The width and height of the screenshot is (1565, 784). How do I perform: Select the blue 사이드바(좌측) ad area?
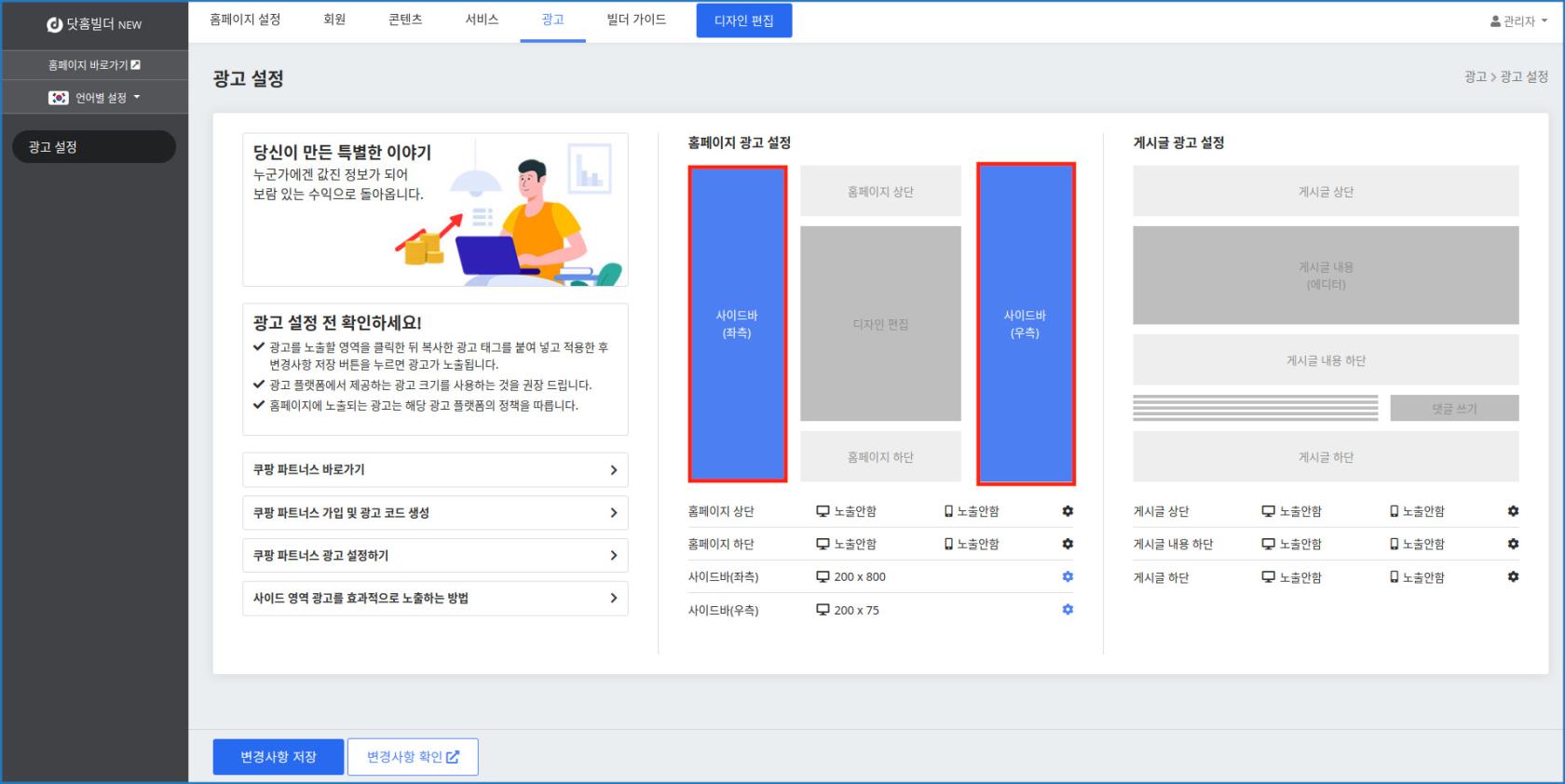737,324
